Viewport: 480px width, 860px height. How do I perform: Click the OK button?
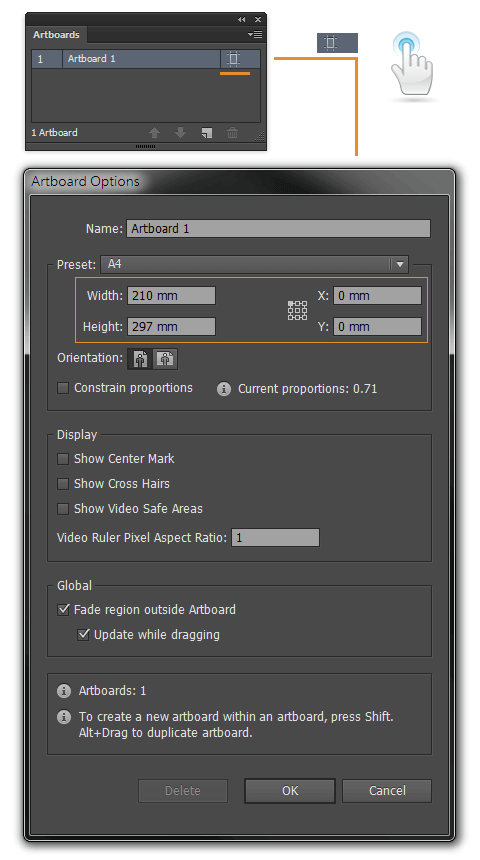coord(290,790)
